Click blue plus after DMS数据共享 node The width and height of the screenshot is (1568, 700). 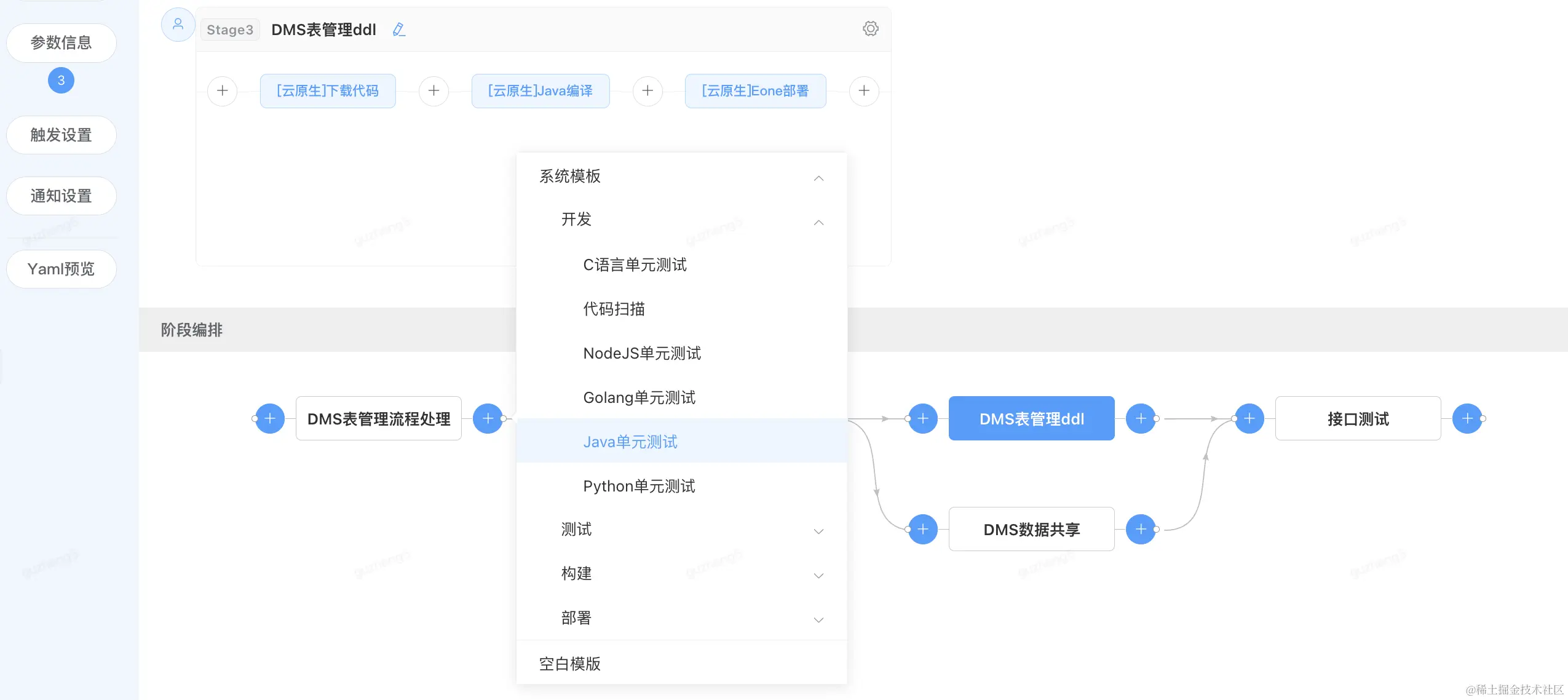1141,530
